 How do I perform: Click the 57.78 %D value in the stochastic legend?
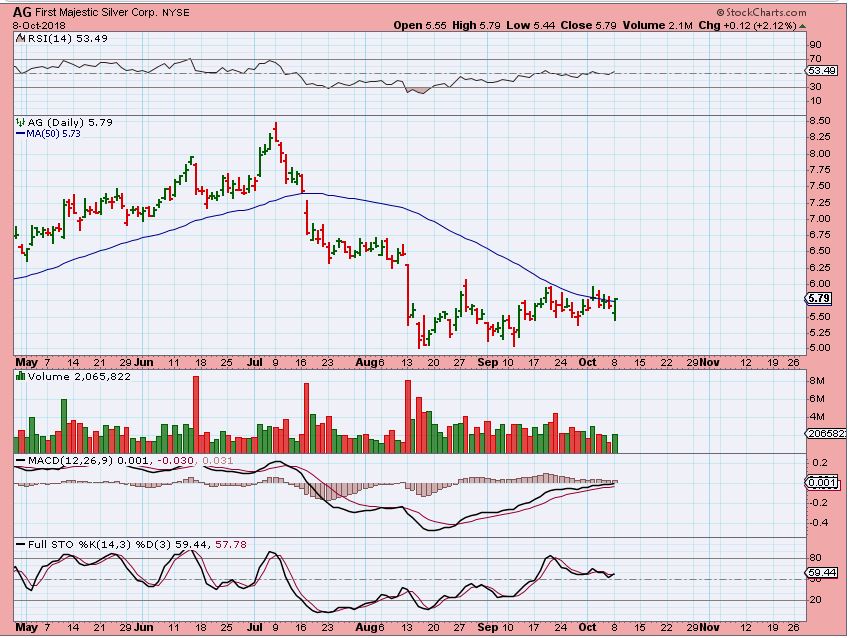(231, 544)
